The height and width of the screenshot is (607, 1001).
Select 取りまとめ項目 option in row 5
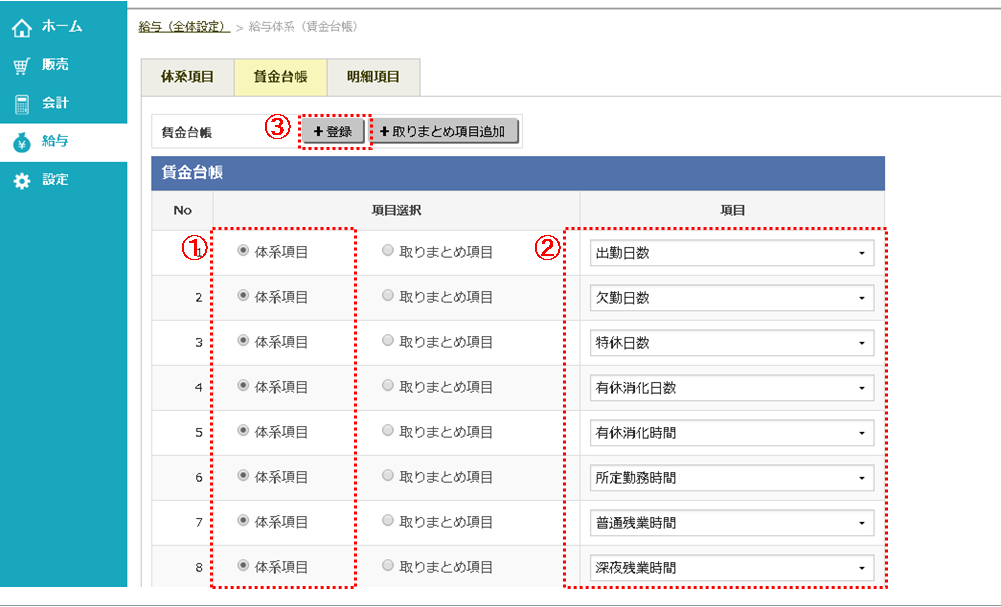pos(388,432)
